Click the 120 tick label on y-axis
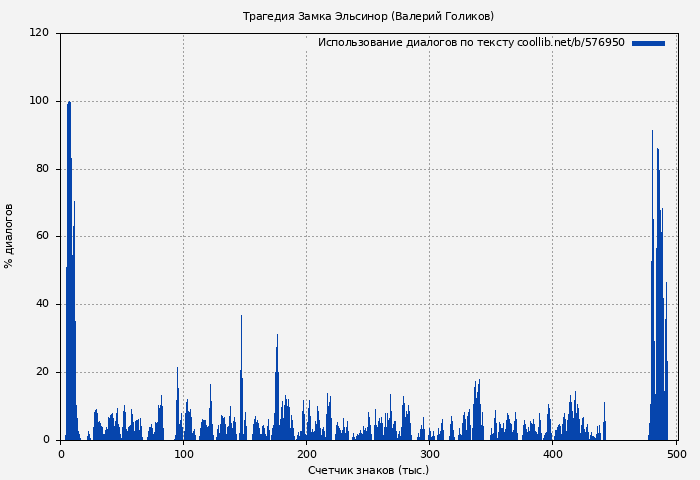The height and width of the screenshot is (480, 700). coord(39,33)
